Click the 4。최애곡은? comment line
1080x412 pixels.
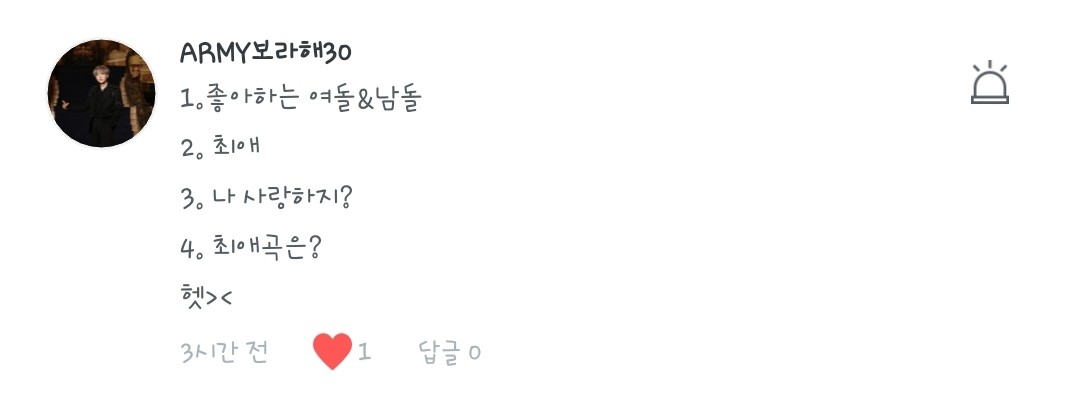tap(251, 246)
